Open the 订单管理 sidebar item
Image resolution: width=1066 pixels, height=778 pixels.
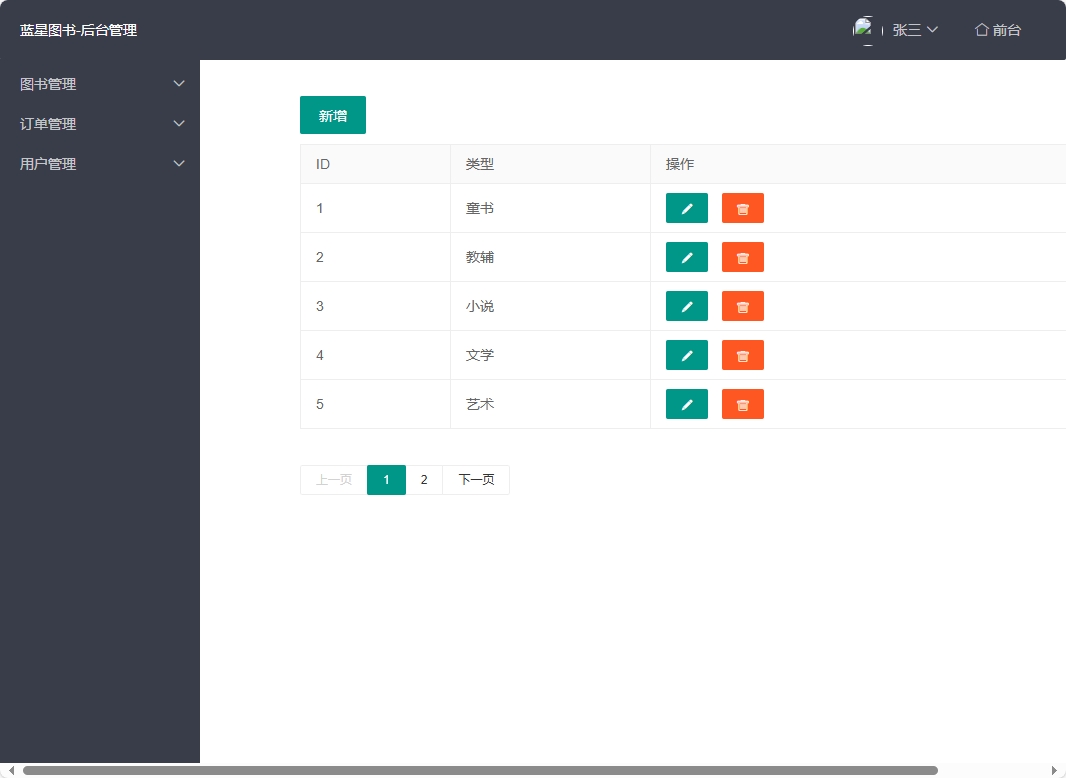tap(100, 124)
